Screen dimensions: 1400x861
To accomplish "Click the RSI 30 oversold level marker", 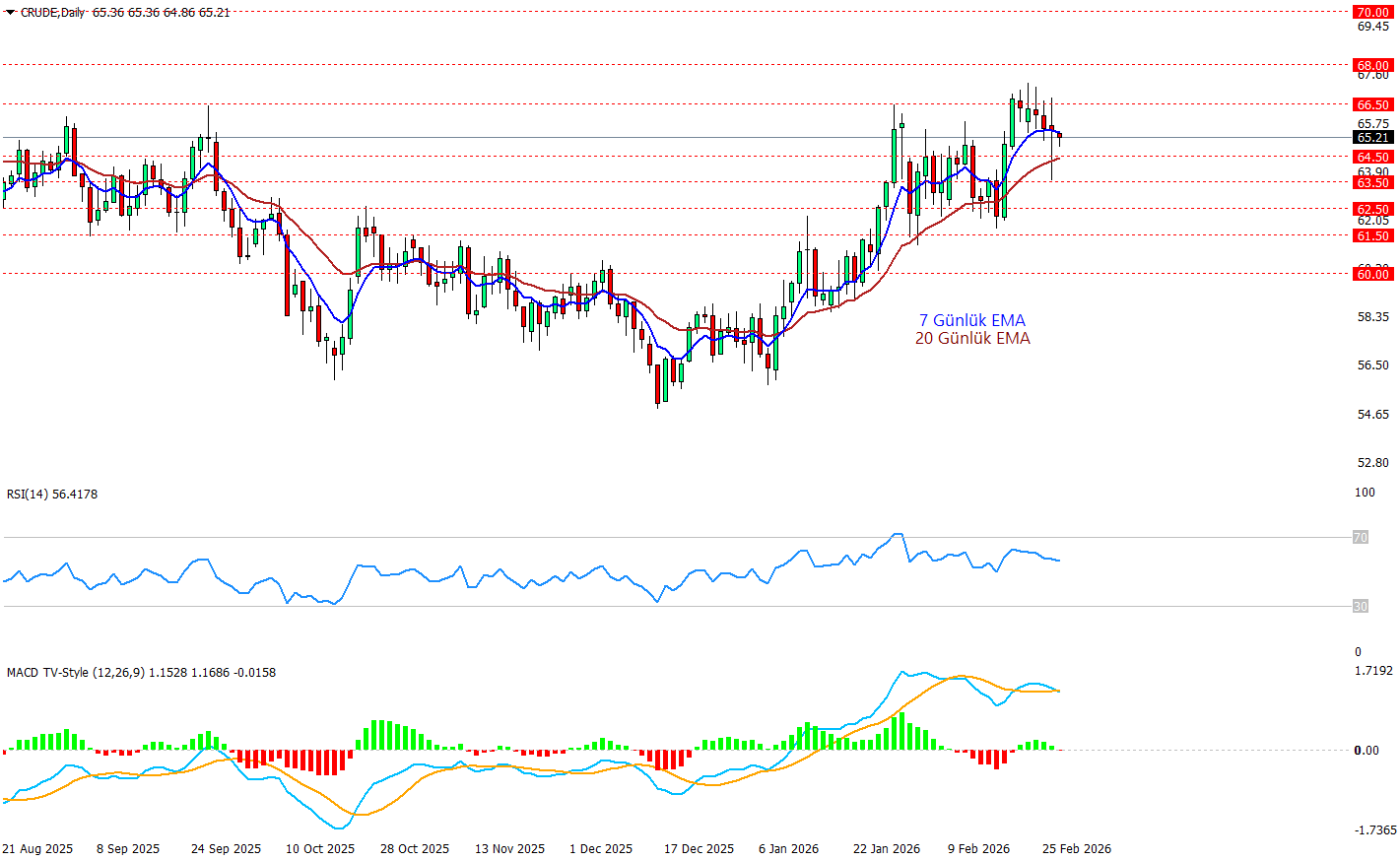I will [1360, 606].
